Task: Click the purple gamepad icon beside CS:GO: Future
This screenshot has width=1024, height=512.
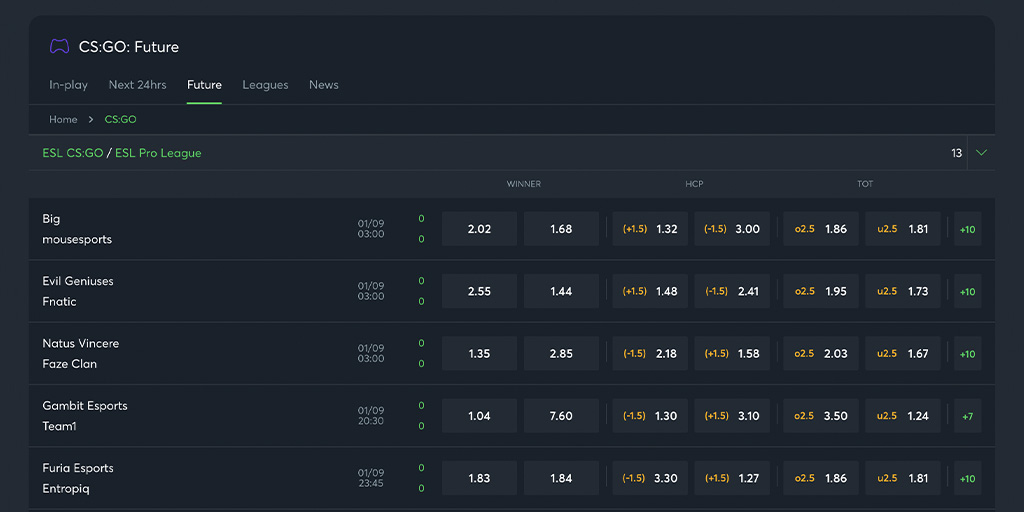Action: (59, 46)
